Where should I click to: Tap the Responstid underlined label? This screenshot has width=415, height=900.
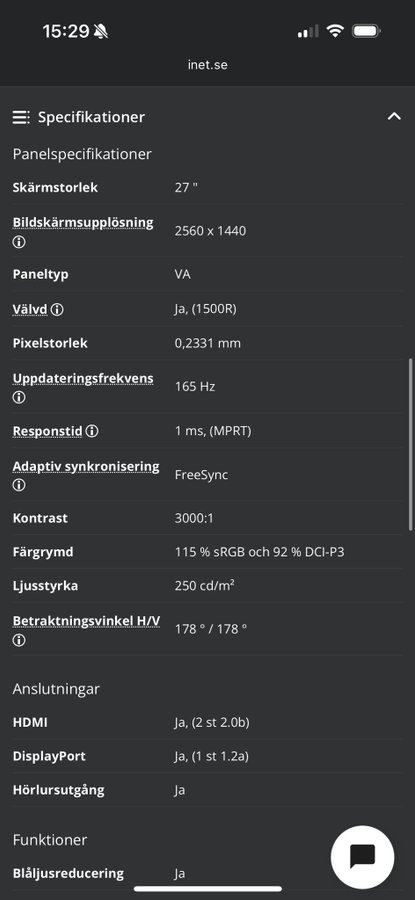[48, 431]
